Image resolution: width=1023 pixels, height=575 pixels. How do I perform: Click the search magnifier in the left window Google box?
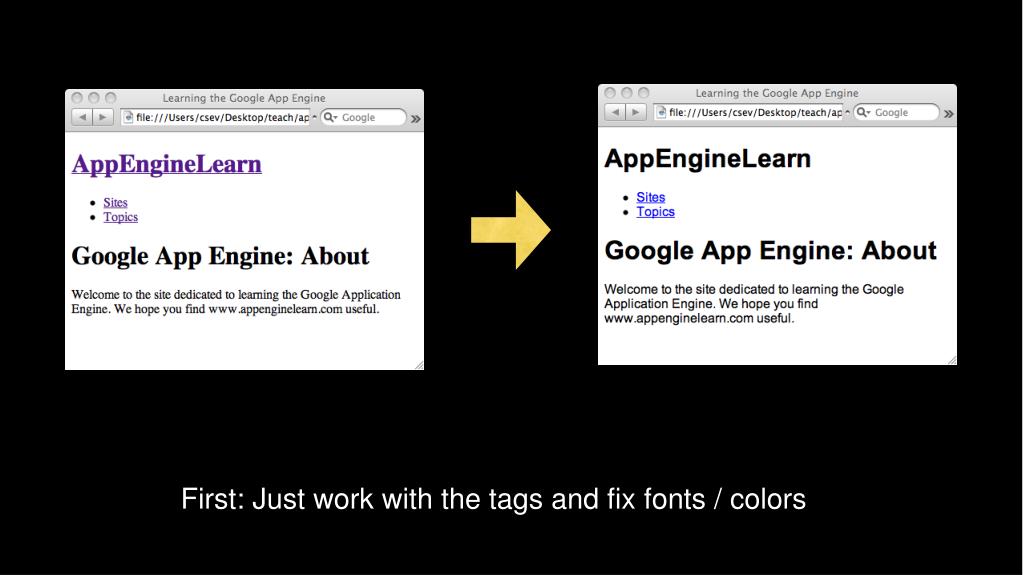pos(329,117)
